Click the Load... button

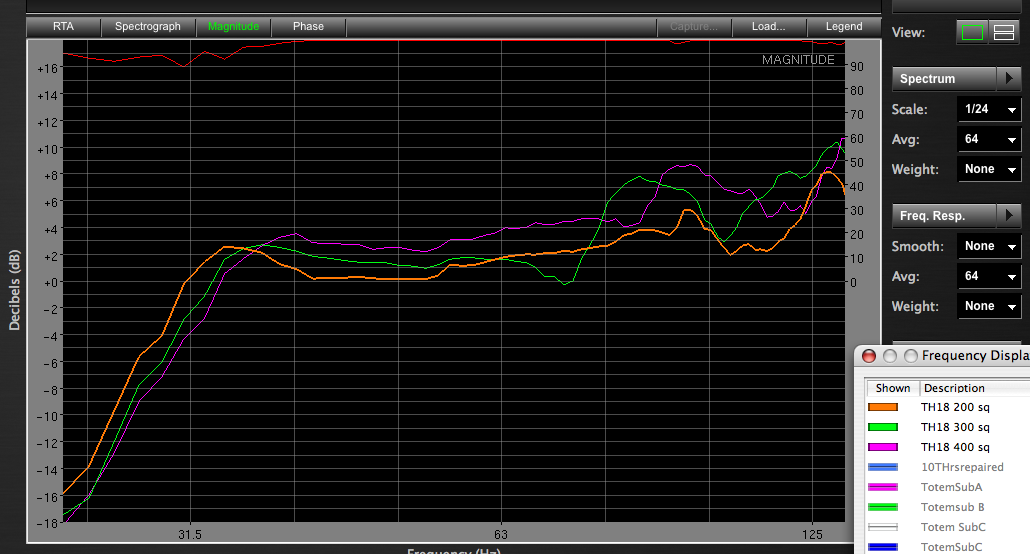tap(769, 27)
